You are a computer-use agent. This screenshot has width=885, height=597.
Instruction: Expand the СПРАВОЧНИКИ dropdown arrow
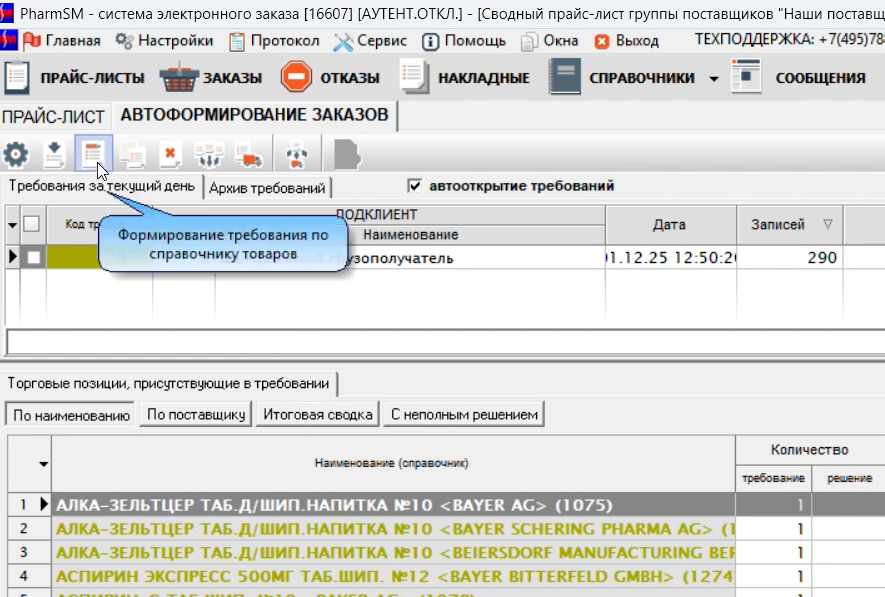point(714,79)
